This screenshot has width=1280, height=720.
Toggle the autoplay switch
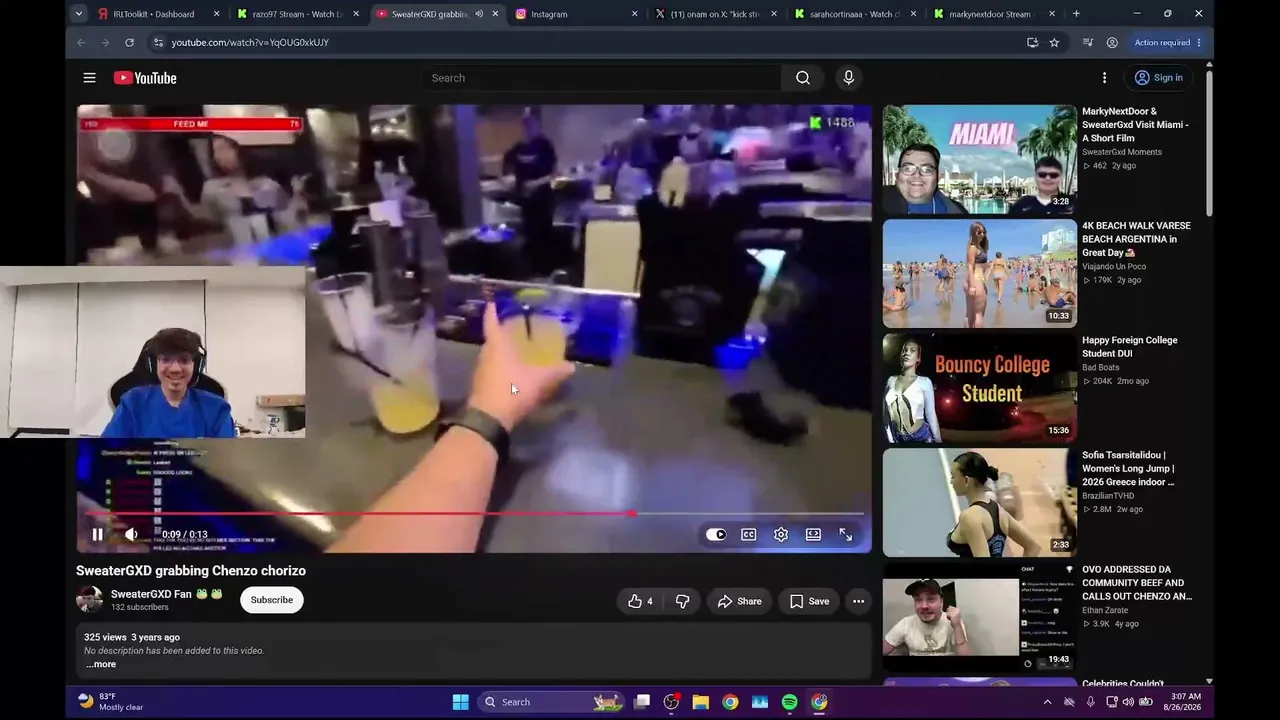(x=716, y=535)
